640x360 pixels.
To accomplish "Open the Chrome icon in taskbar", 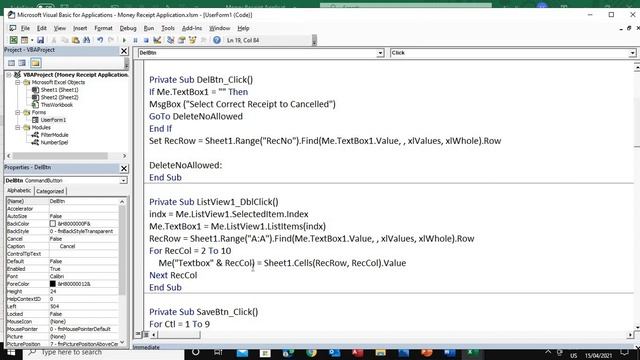I will pyautogui.click(x=311, y=352).
